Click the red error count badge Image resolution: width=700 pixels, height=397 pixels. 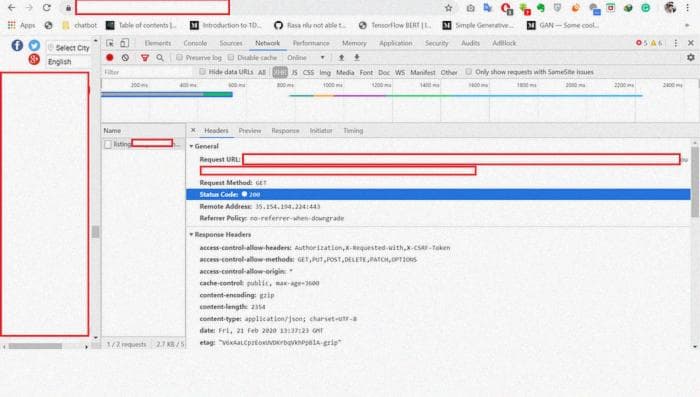[642, 43]
